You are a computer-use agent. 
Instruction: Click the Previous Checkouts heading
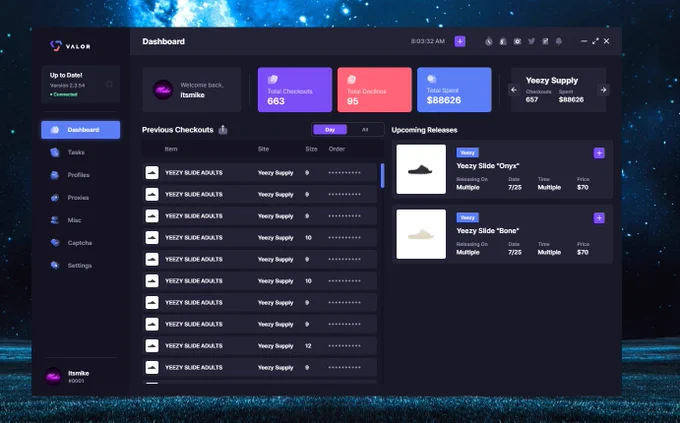(x=178, y=130)
